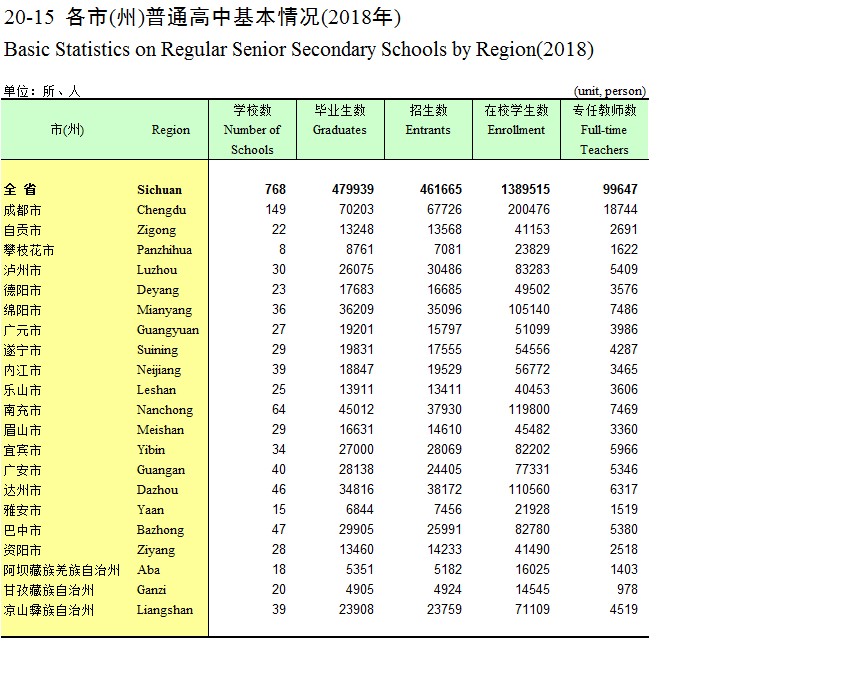
Task: Click the '(unit, person)' label
Action: (x=610, y=91)
